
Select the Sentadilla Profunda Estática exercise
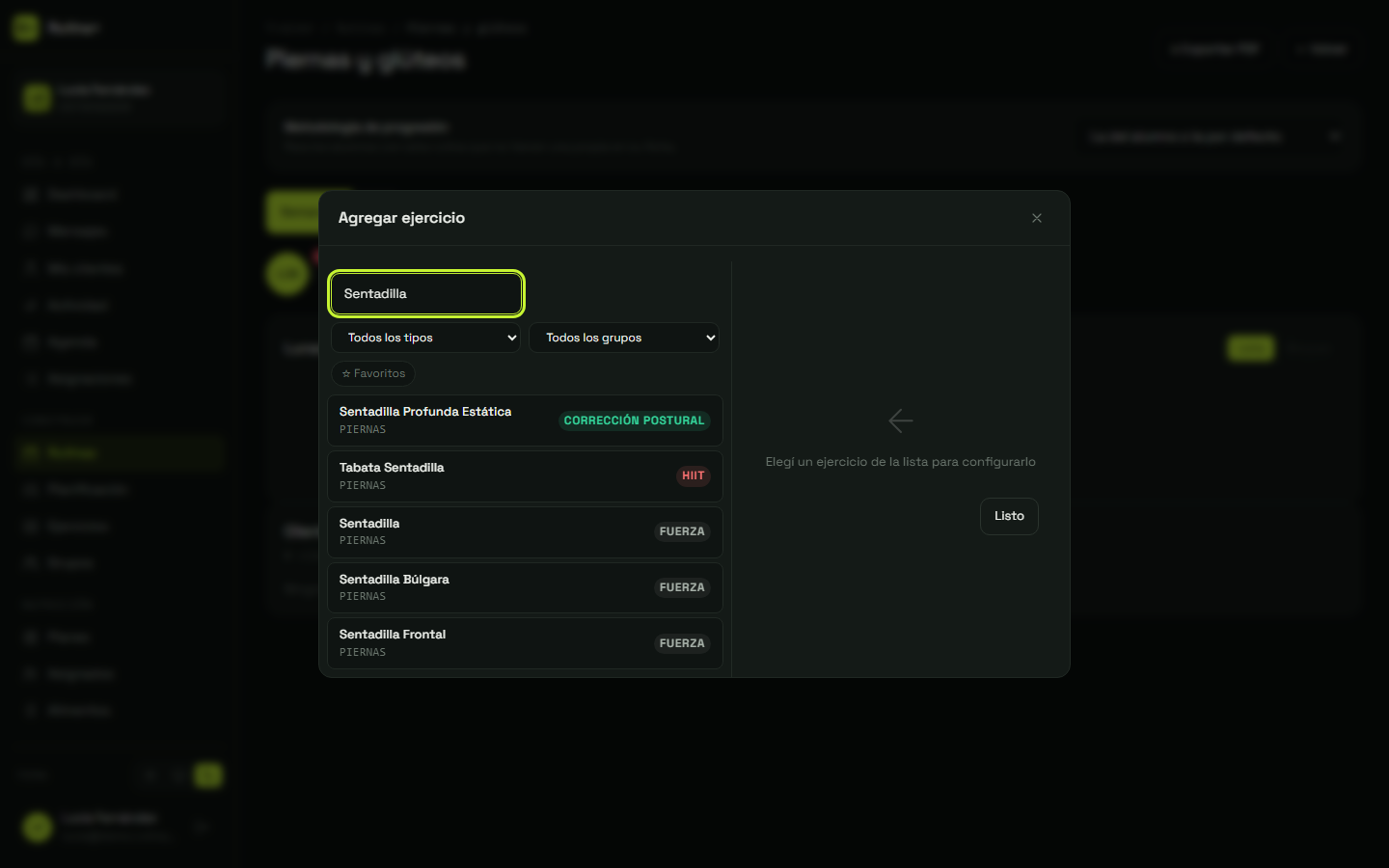[x=525, y=420]
